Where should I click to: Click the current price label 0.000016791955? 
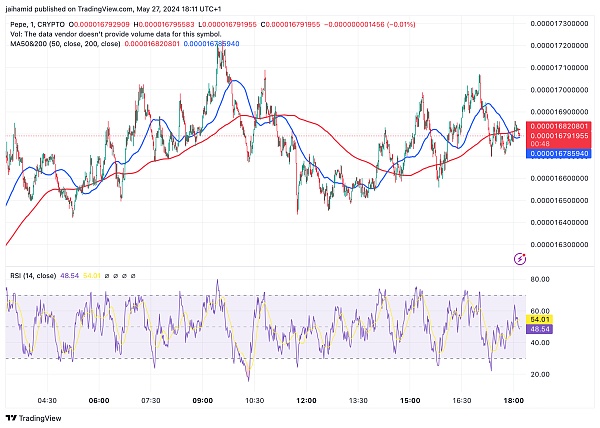click(x=559, y=136)
